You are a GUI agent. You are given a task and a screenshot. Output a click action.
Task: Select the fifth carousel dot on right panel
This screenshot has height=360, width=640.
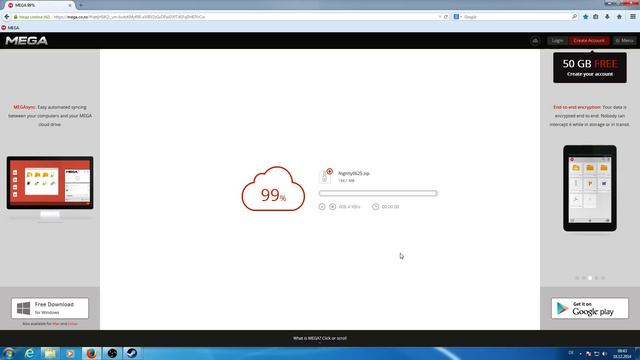[x=603, y=278]
